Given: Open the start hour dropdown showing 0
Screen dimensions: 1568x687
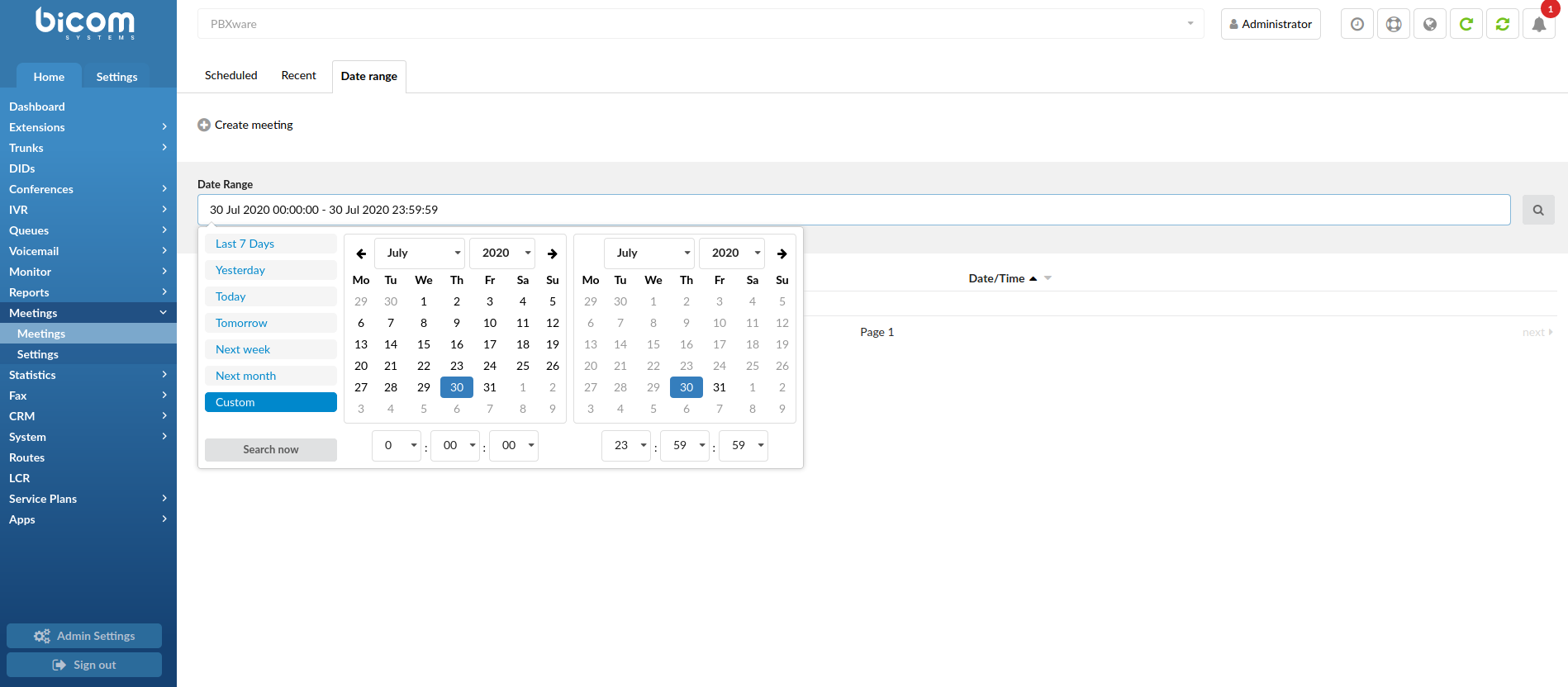Looking at the screenshot, I should [397, 445].
